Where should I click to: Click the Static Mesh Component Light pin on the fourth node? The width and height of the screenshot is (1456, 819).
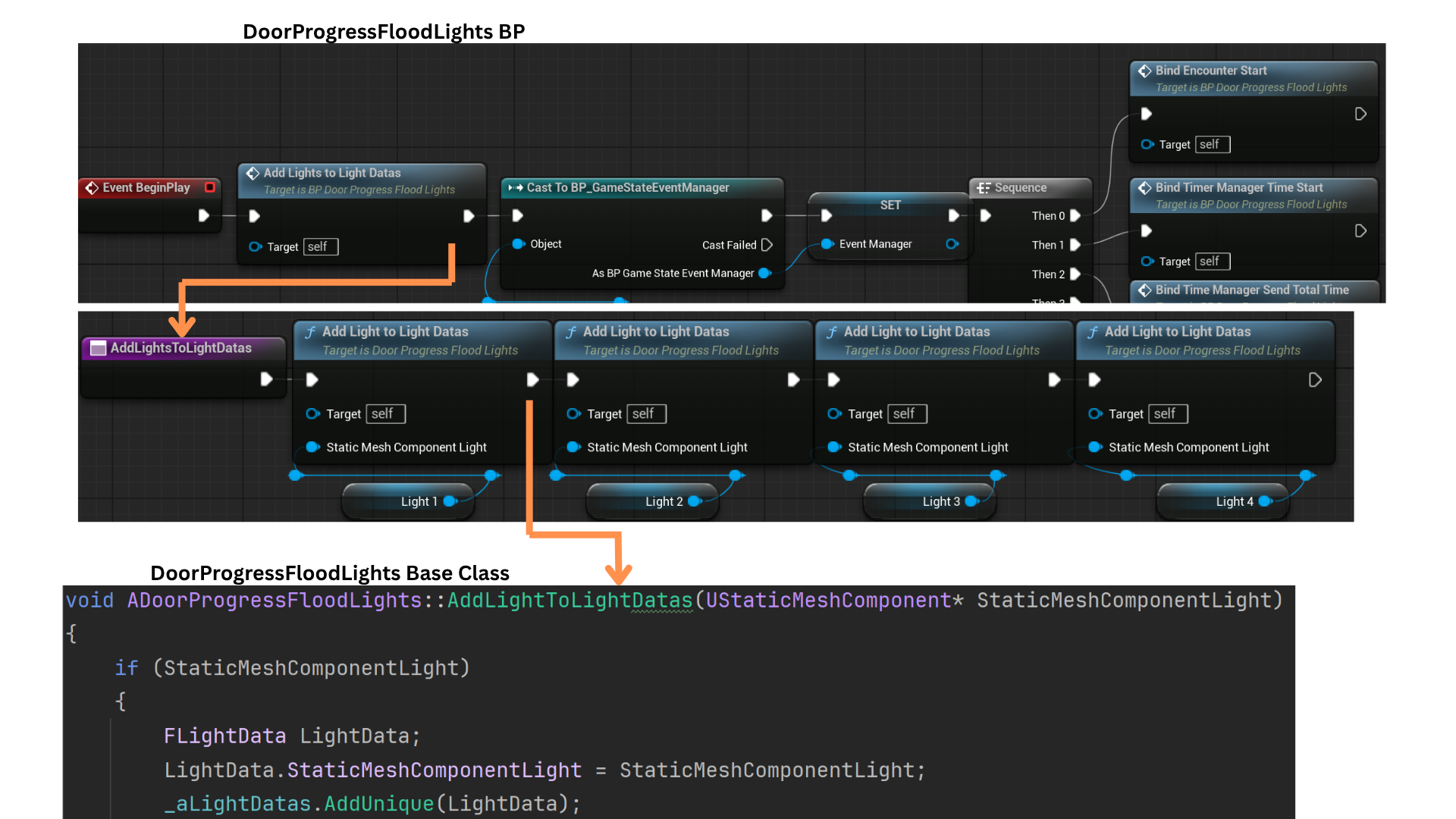point(1094,447)
